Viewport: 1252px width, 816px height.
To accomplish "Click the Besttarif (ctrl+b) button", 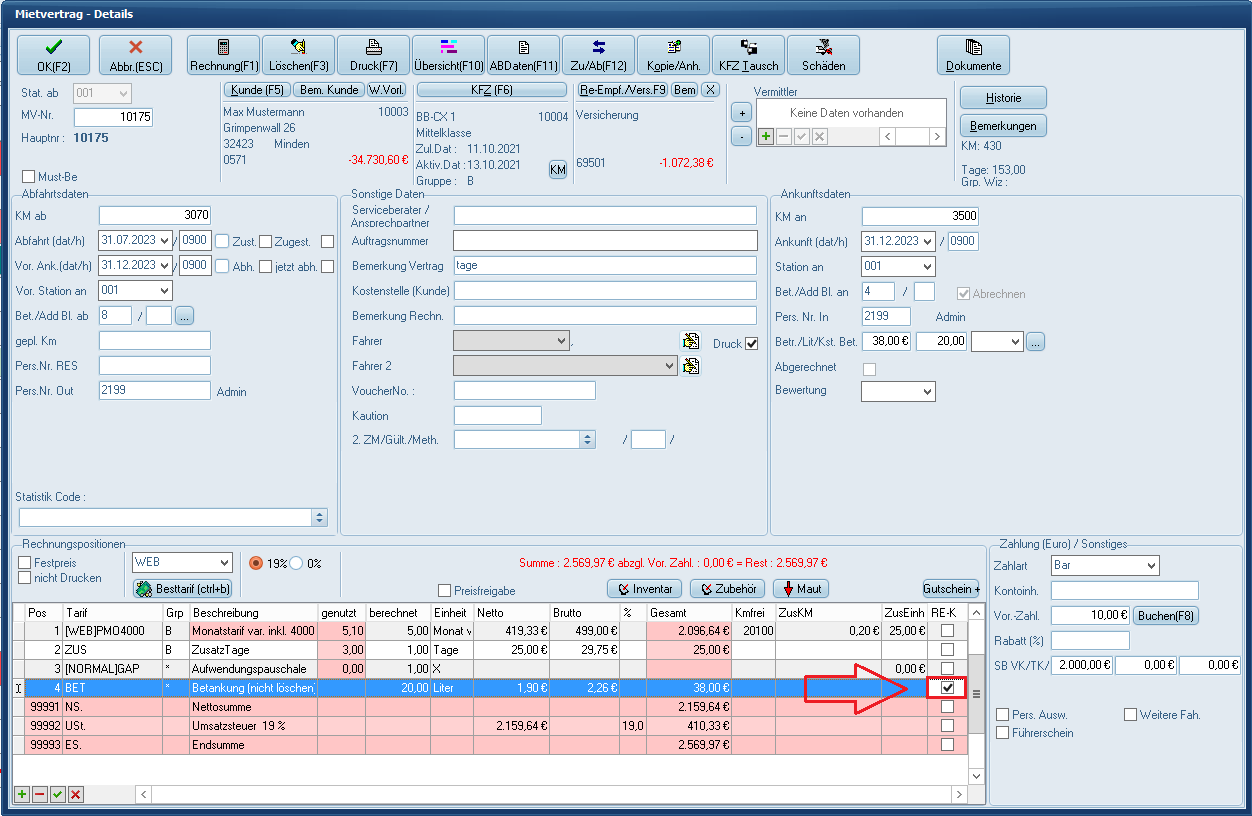I will coord(183,589).
